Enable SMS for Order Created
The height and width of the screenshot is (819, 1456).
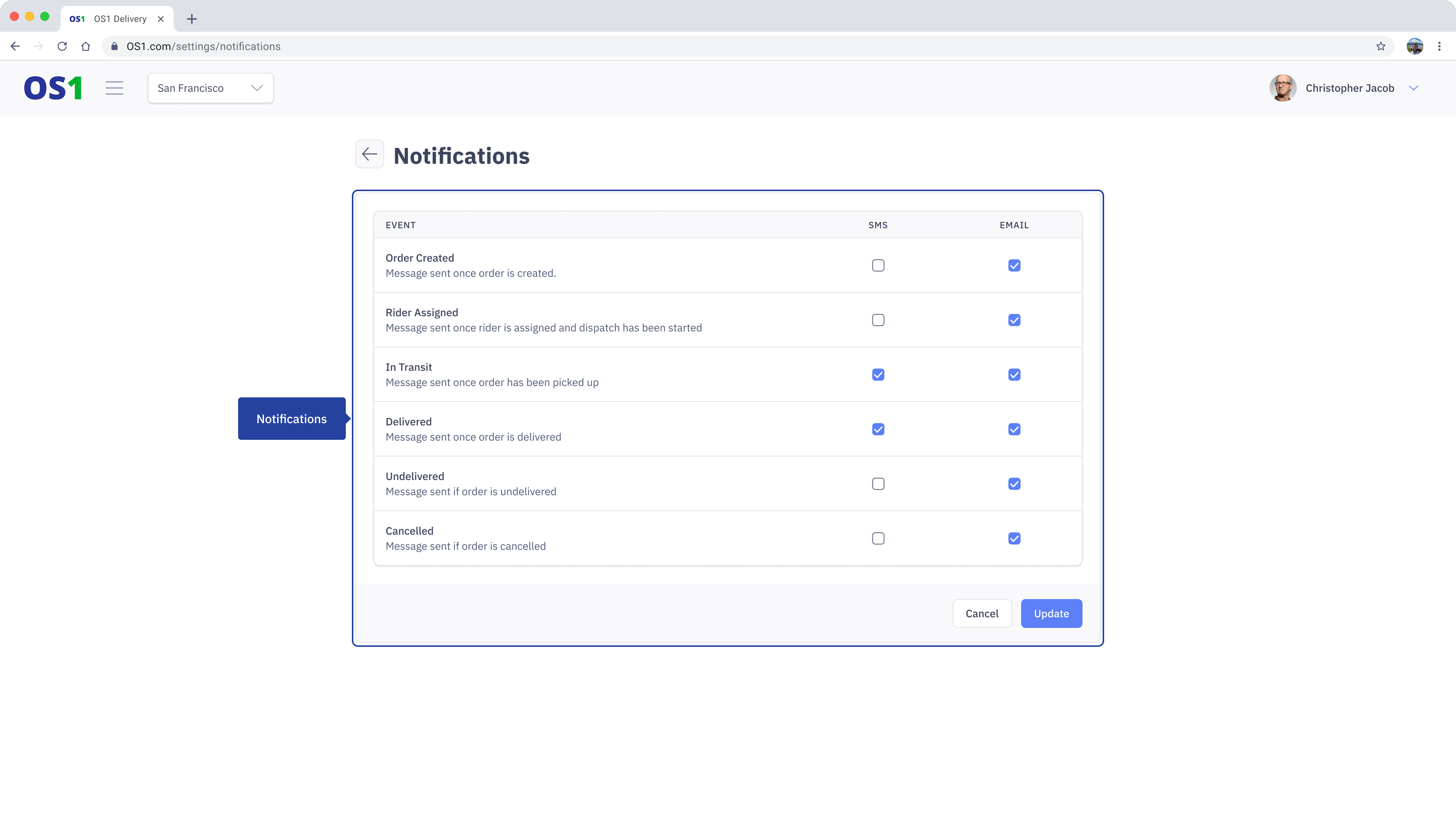tap(878, 266)
